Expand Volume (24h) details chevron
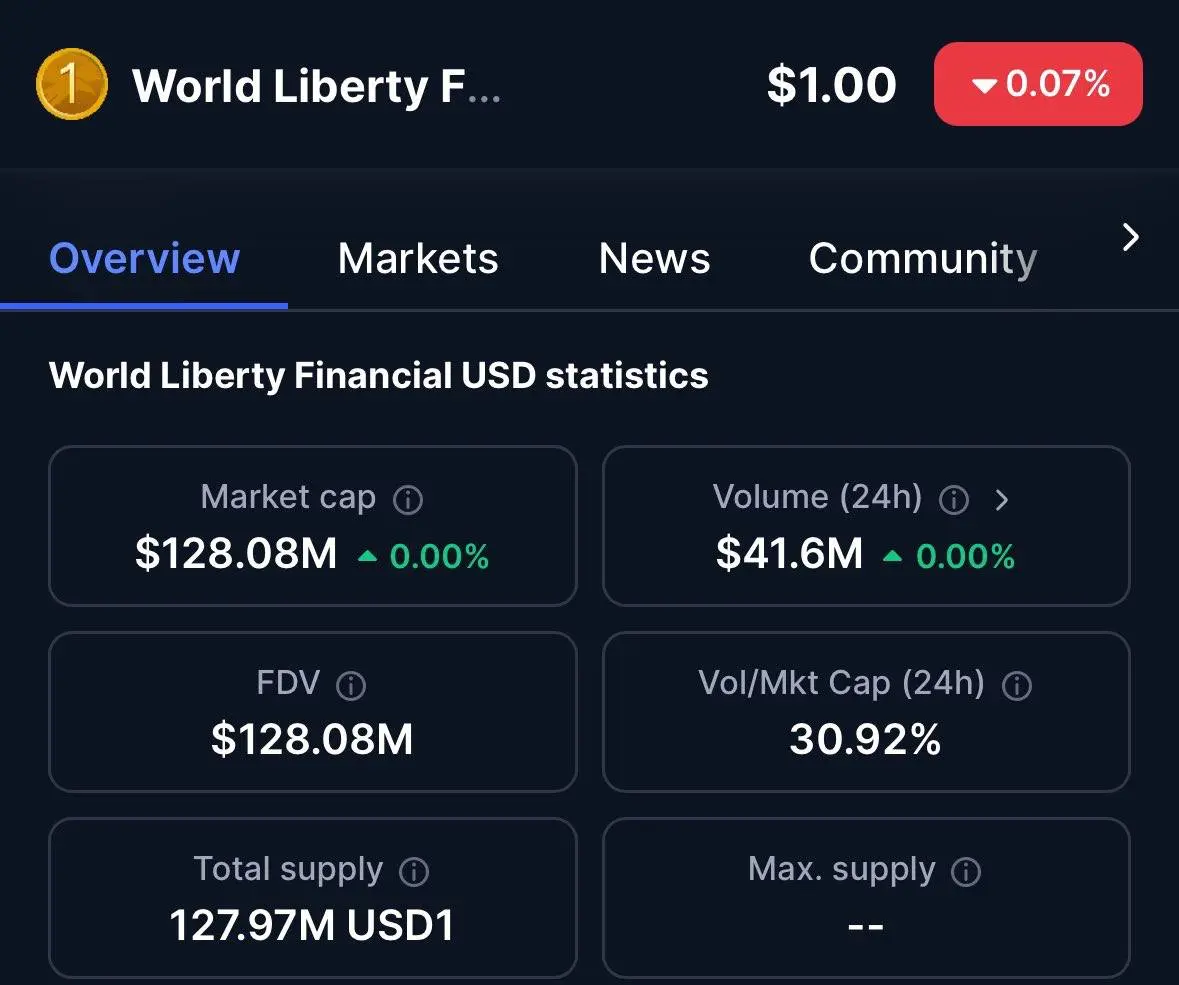 click(1001, 499)
